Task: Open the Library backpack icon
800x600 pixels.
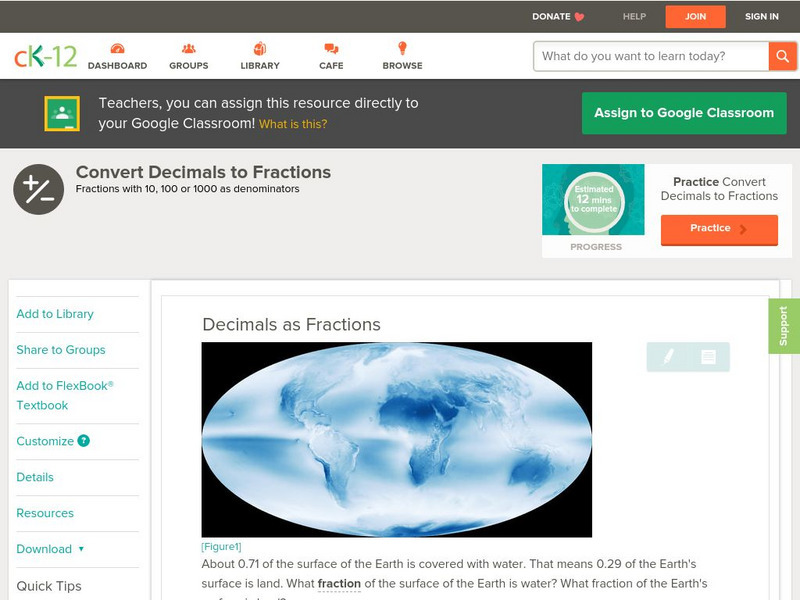Action: tap(260, 48)
